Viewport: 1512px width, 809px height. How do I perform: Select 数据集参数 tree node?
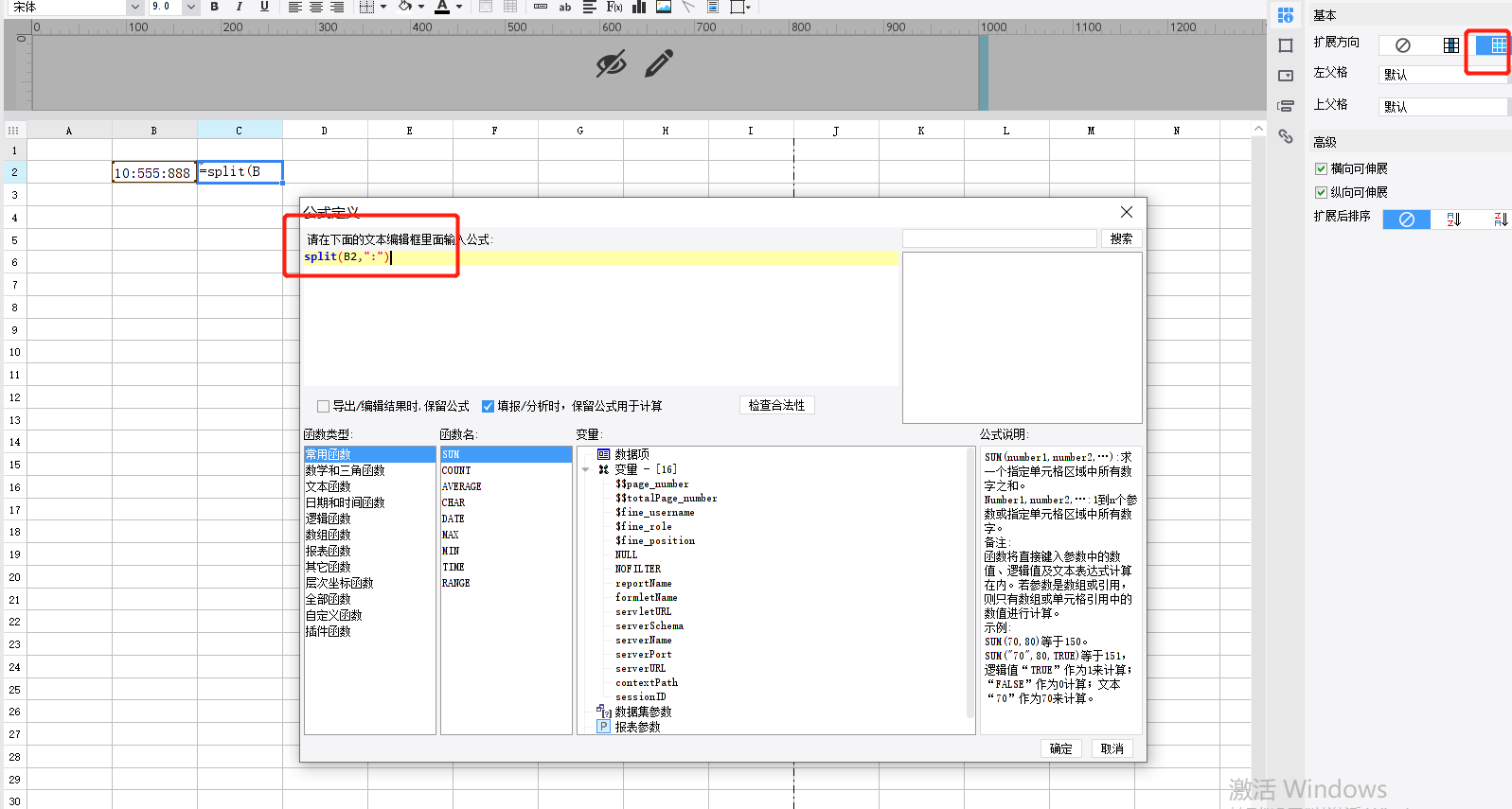tap(643, 712)
